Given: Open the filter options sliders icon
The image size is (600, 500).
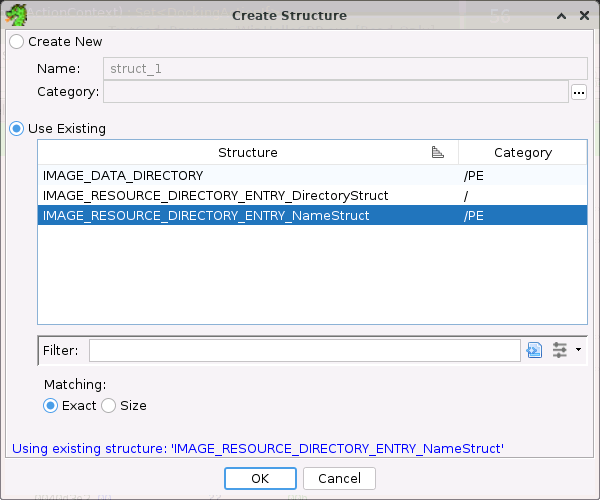Looking at the screenshot, I should [560, 350].
